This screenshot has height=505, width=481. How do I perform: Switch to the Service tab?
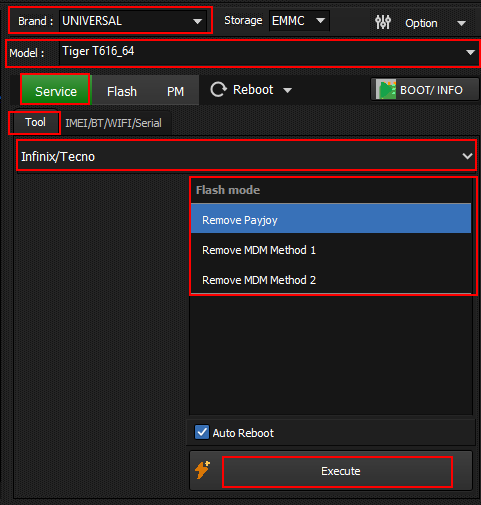(x=56, y=91)
